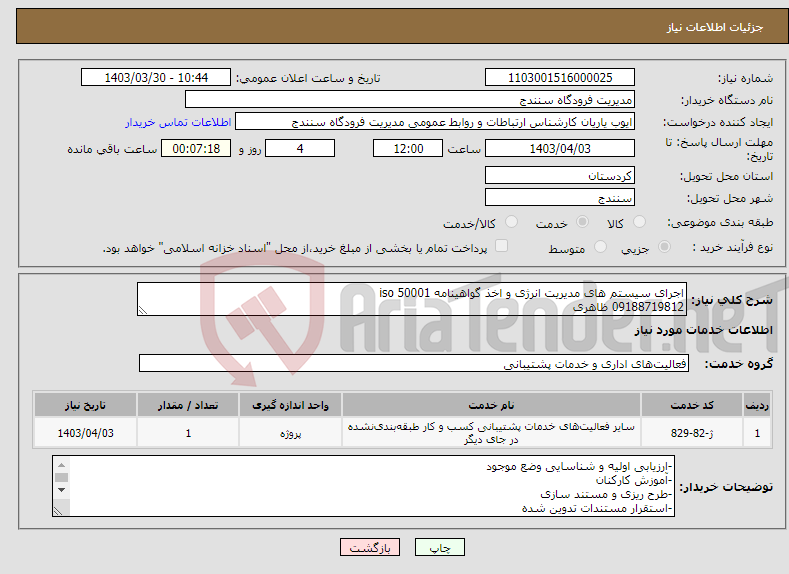Select the متوسط purchase type radio
789x574 pixels.
(x=600, y=247)
